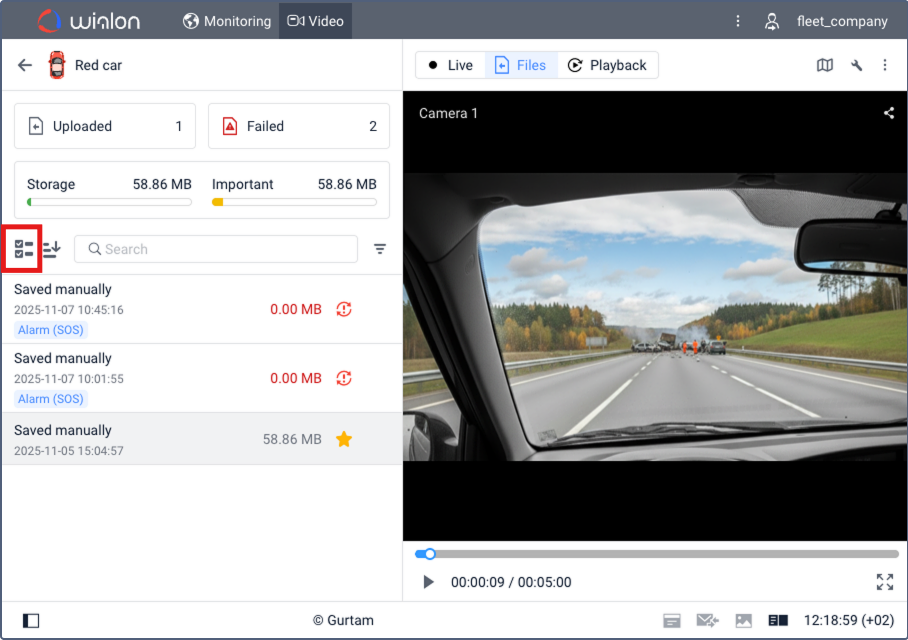Play the video recording

point(429,582)
